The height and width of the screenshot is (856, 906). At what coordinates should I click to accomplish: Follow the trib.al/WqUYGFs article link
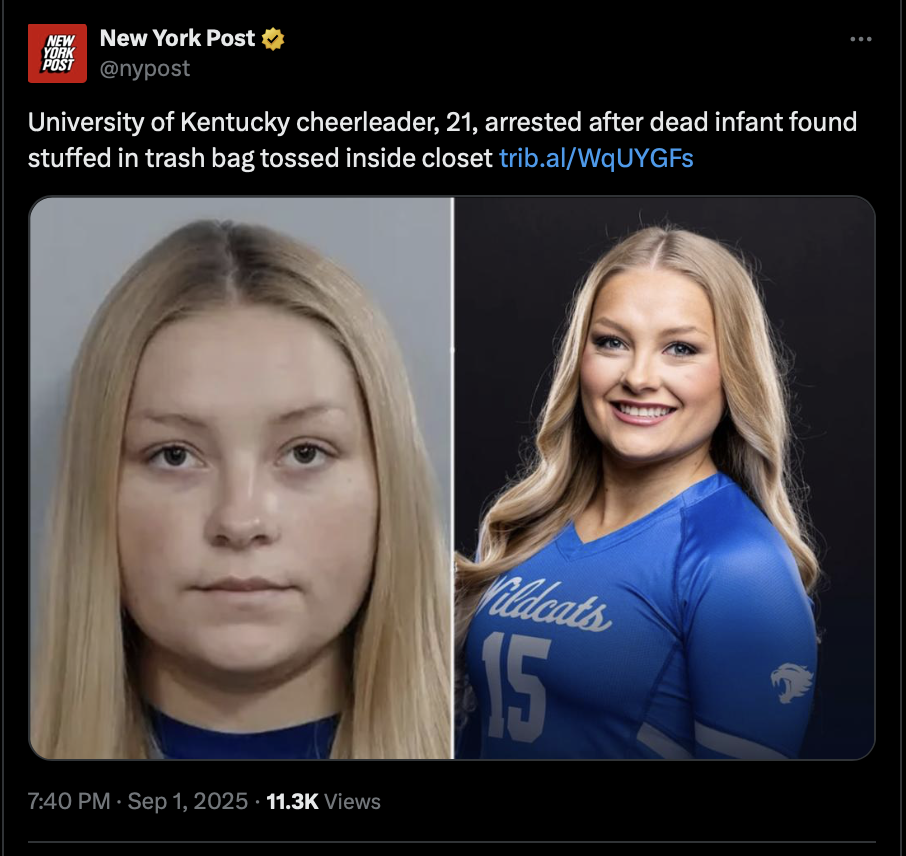pyautogui.click(x=596, y=158)
